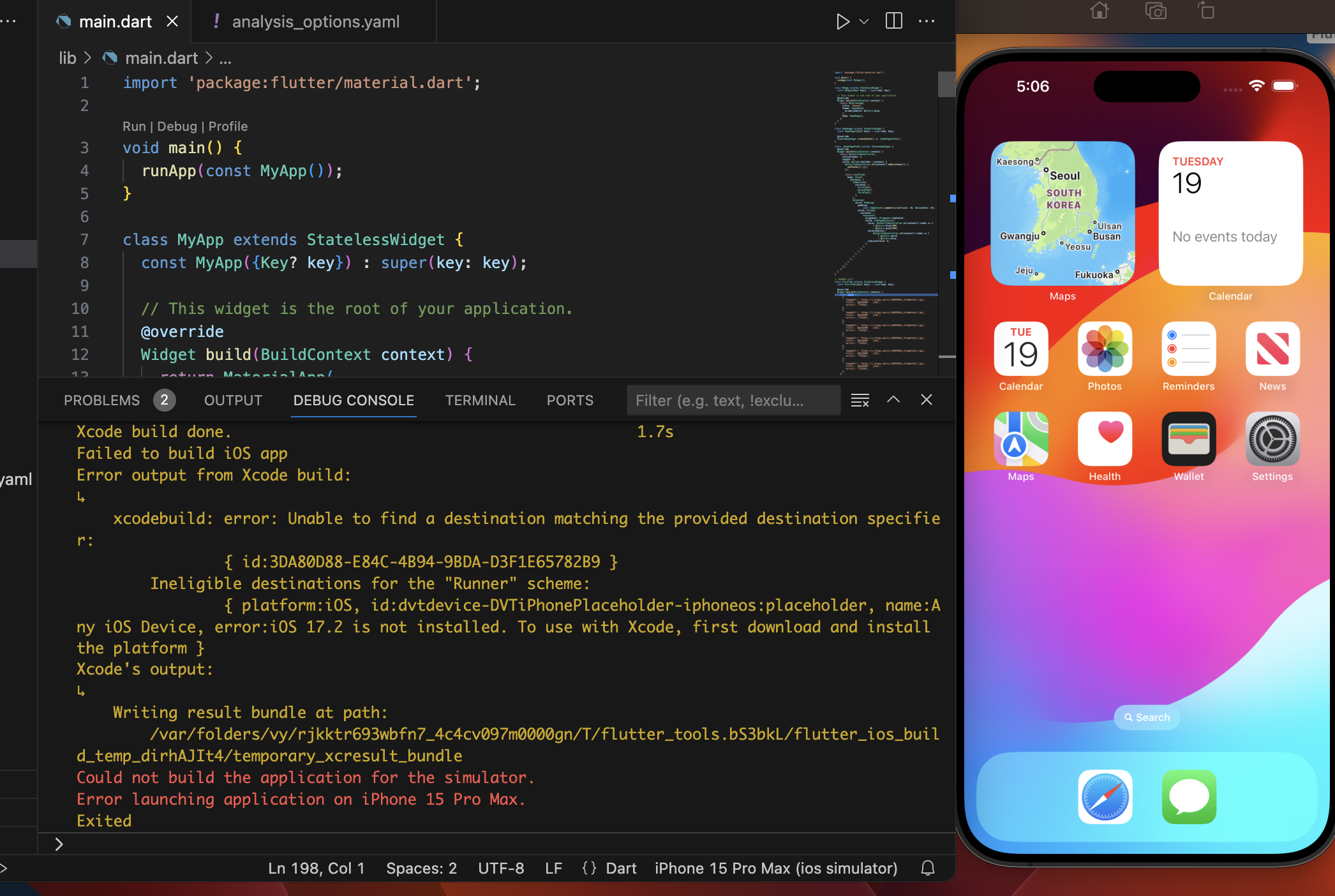Change UTF-8 encoding in status bar
Screen dimensions: 1335x896
501,869
